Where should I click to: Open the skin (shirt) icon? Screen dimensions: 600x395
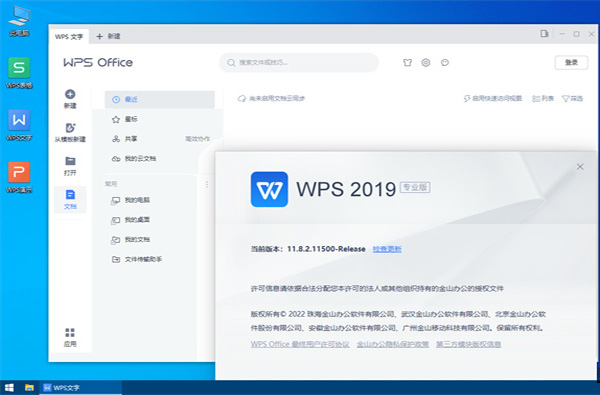tap(408, 62)
